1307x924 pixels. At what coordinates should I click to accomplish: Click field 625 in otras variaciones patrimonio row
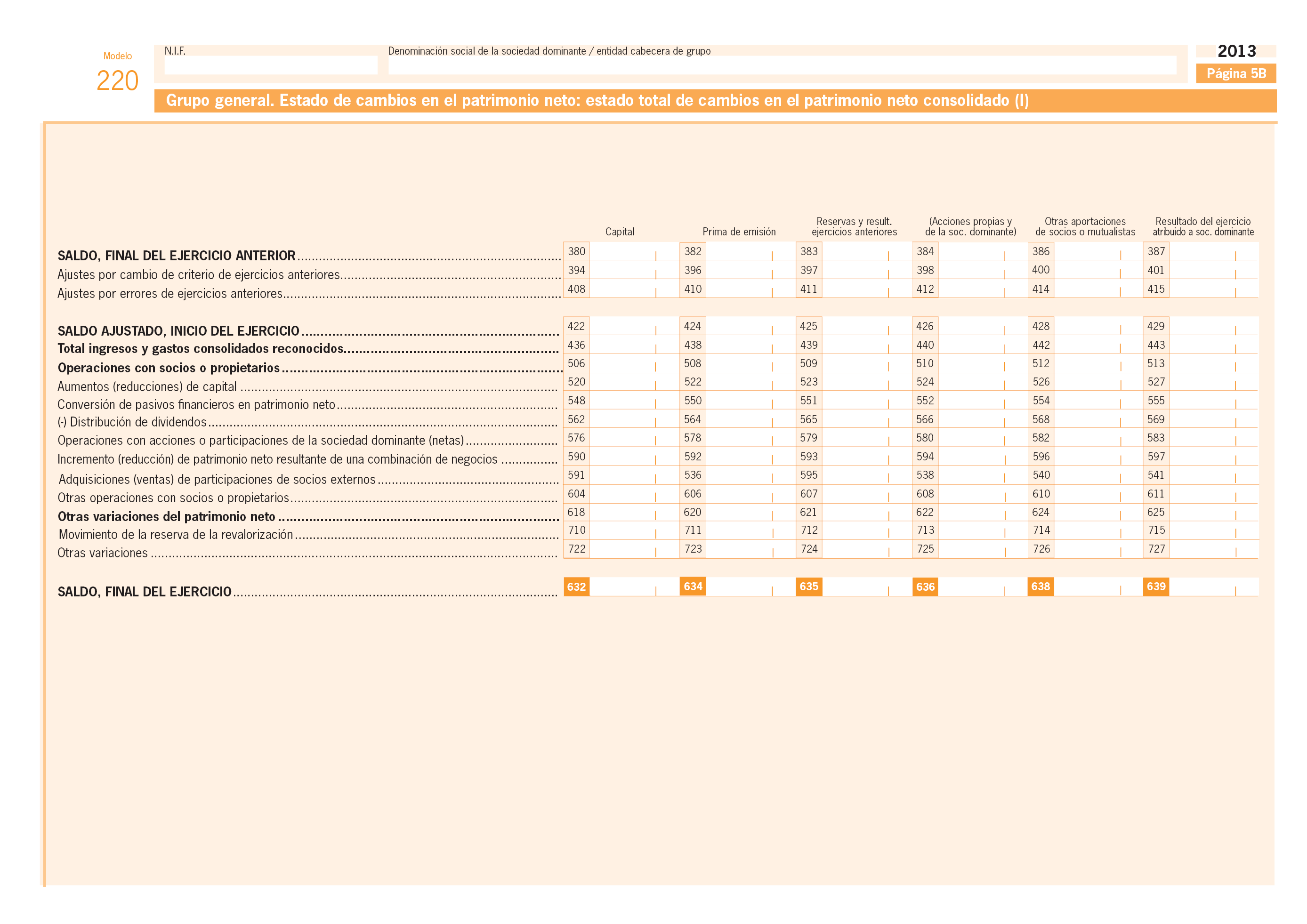pyautogui.click(x=1213, y=512)
